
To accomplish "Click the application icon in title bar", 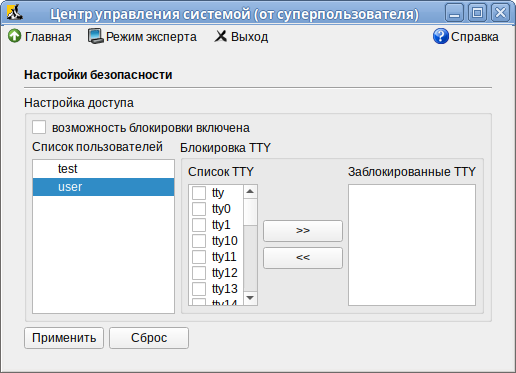I will tap(14, 12).
